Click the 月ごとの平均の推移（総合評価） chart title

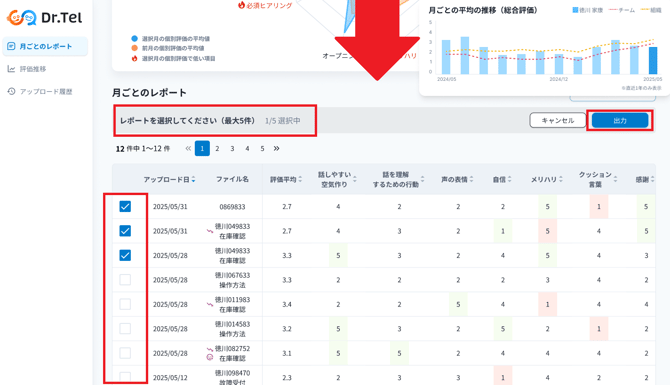(x=483, y=10)
